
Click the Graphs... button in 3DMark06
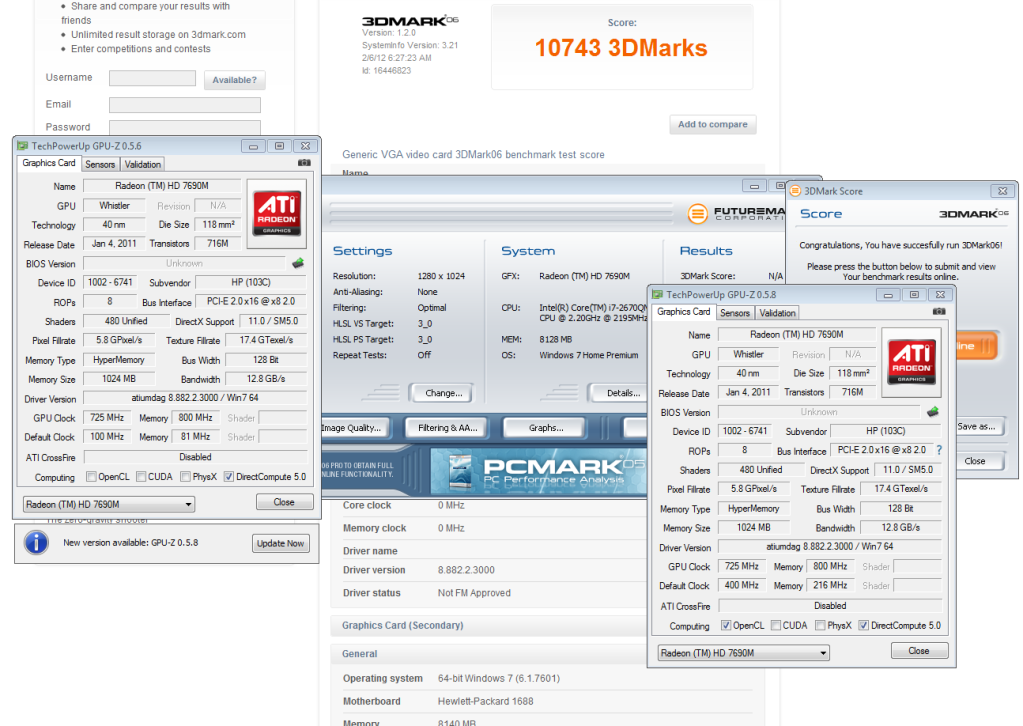point(546,428)
